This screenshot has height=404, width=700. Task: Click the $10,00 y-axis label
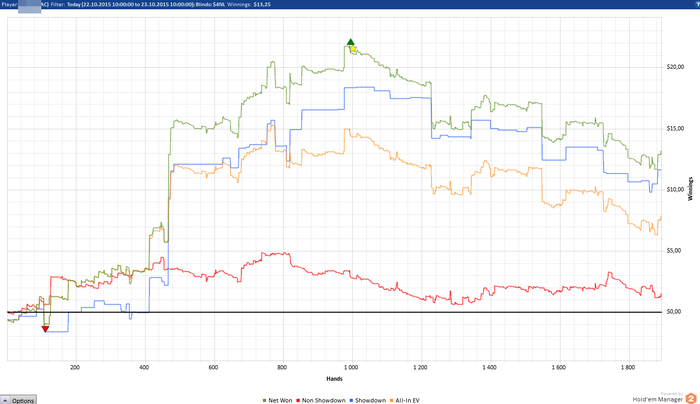click(x=675, y=189)
